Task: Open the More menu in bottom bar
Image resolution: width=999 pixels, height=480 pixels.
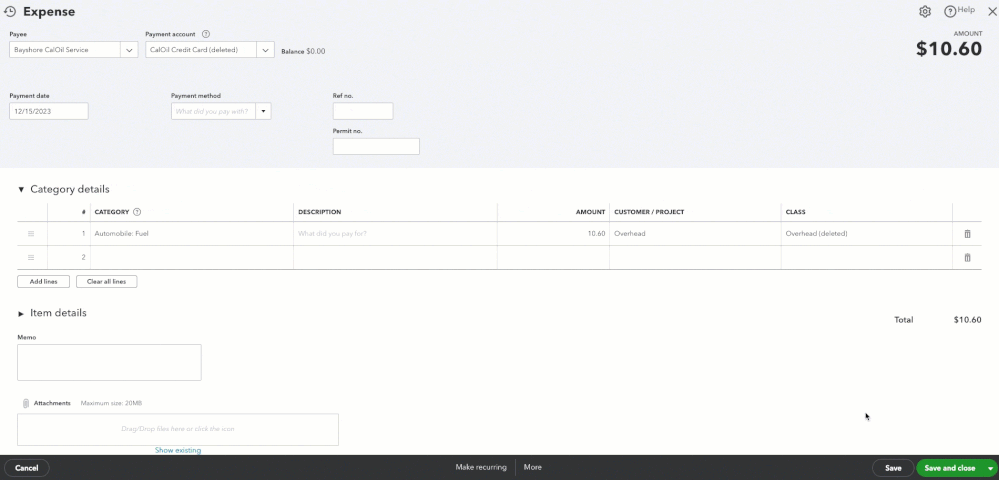Action: [533, 467]
